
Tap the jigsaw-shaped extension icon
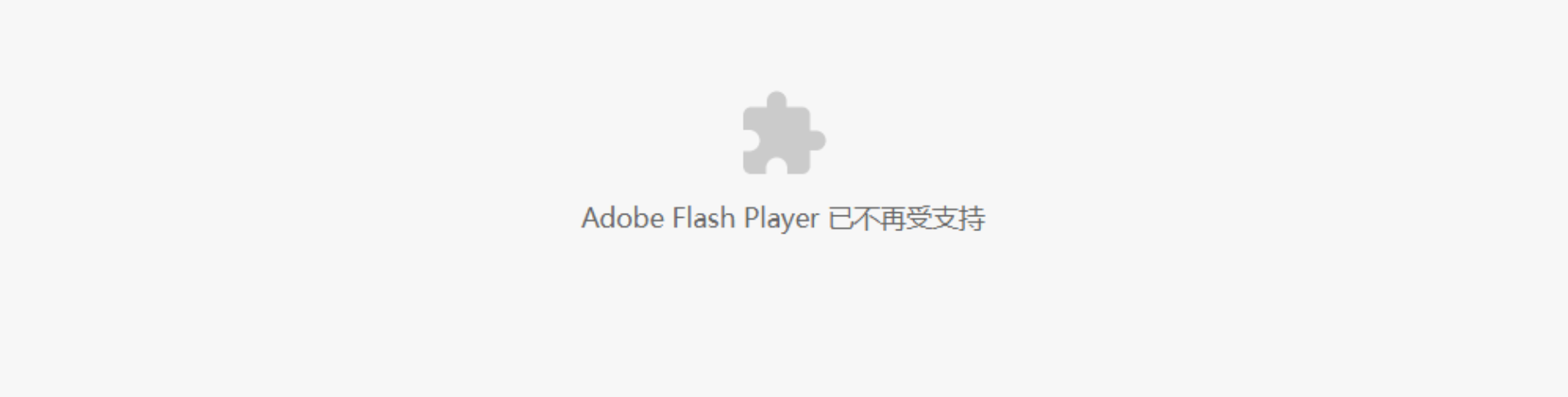pos(784,133)
